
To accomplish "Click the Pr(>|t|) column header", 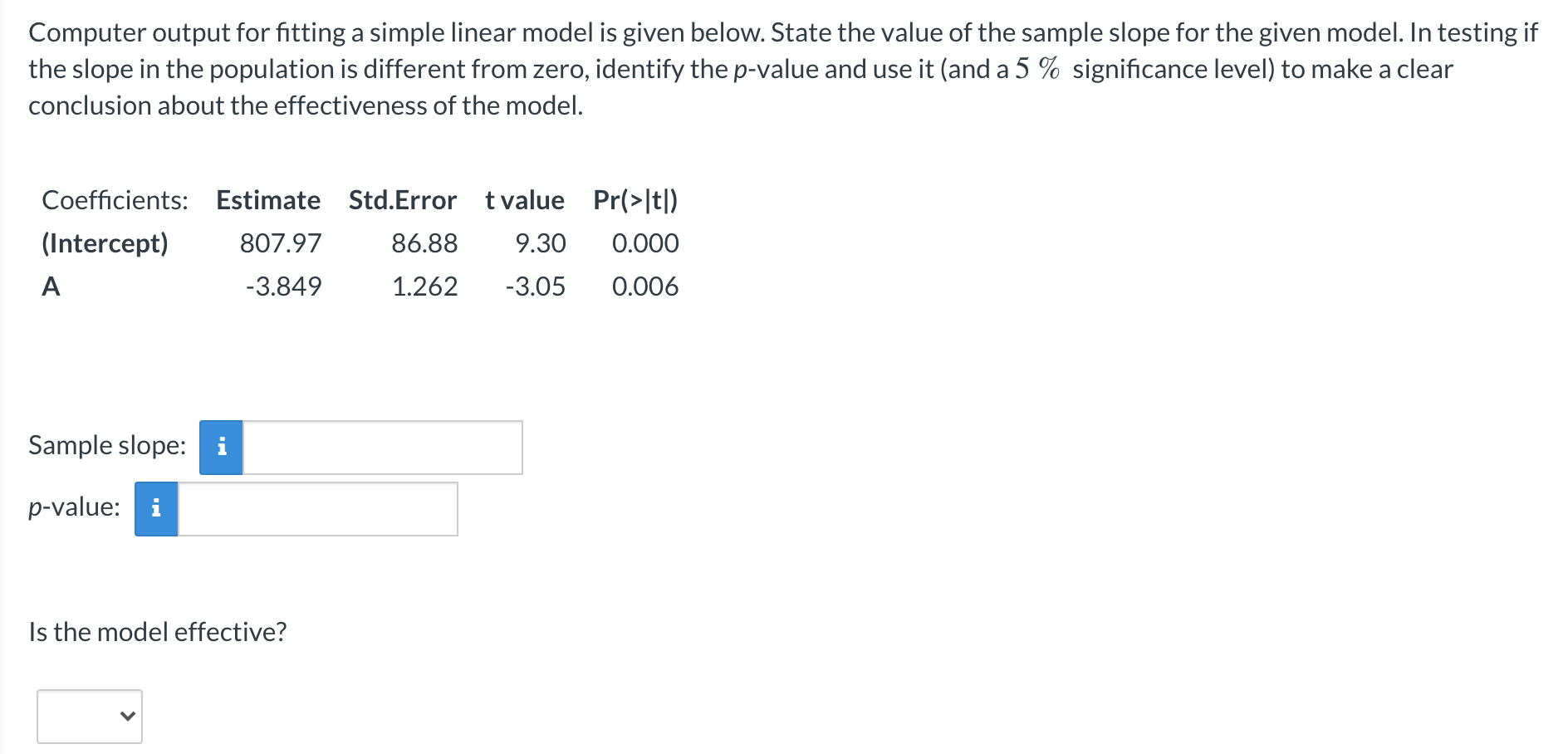I will coord(635,200).
